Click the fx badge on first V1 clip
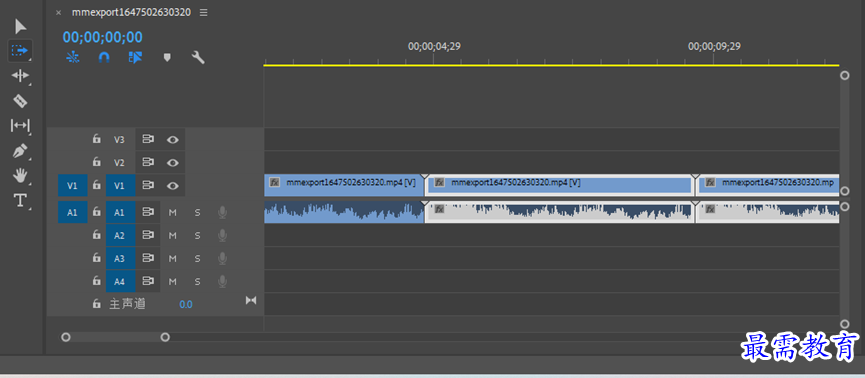Screen dimensions: 865x378 coord(274,182)
